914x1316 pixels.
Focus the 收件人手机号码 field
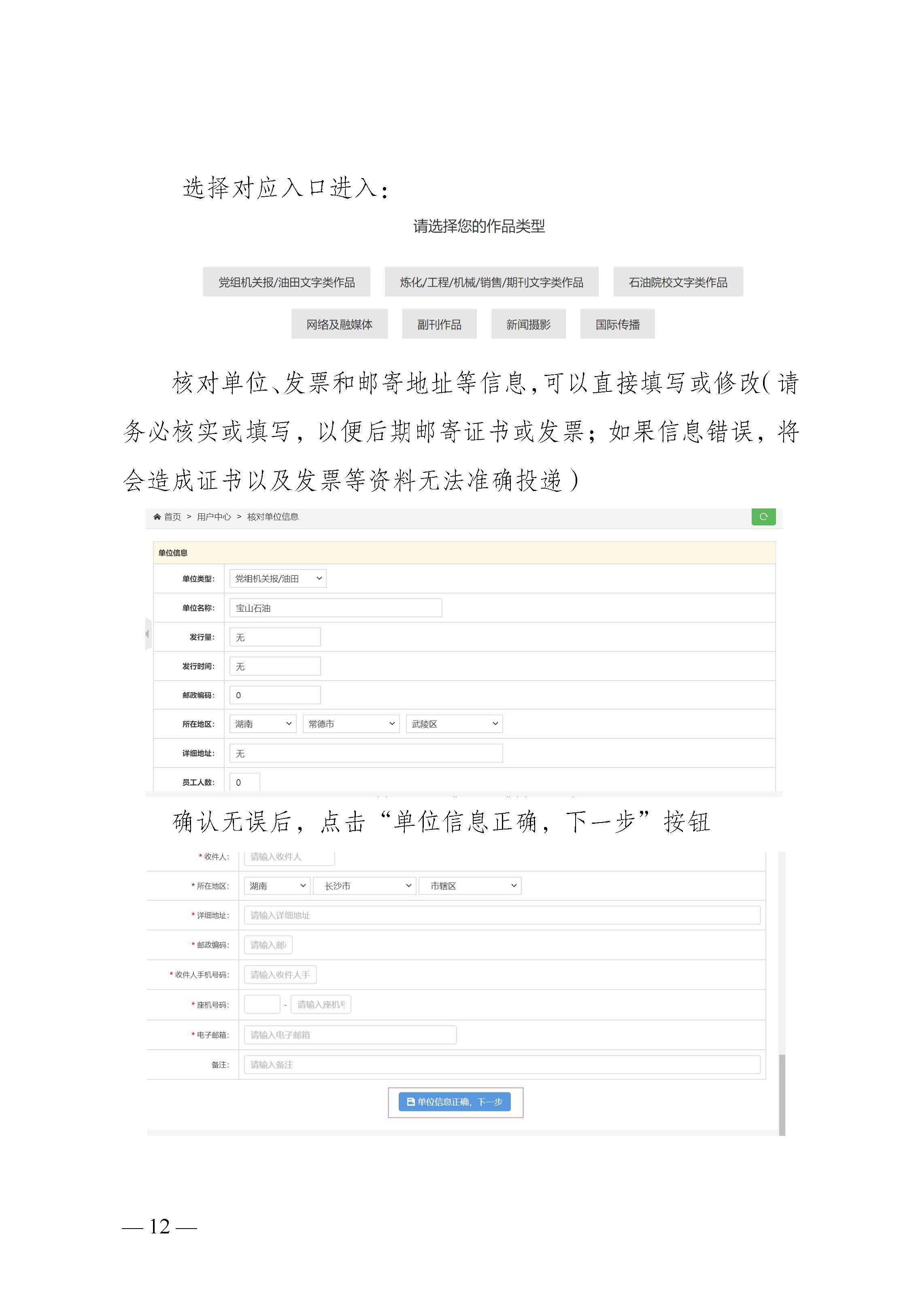(280, 975)
